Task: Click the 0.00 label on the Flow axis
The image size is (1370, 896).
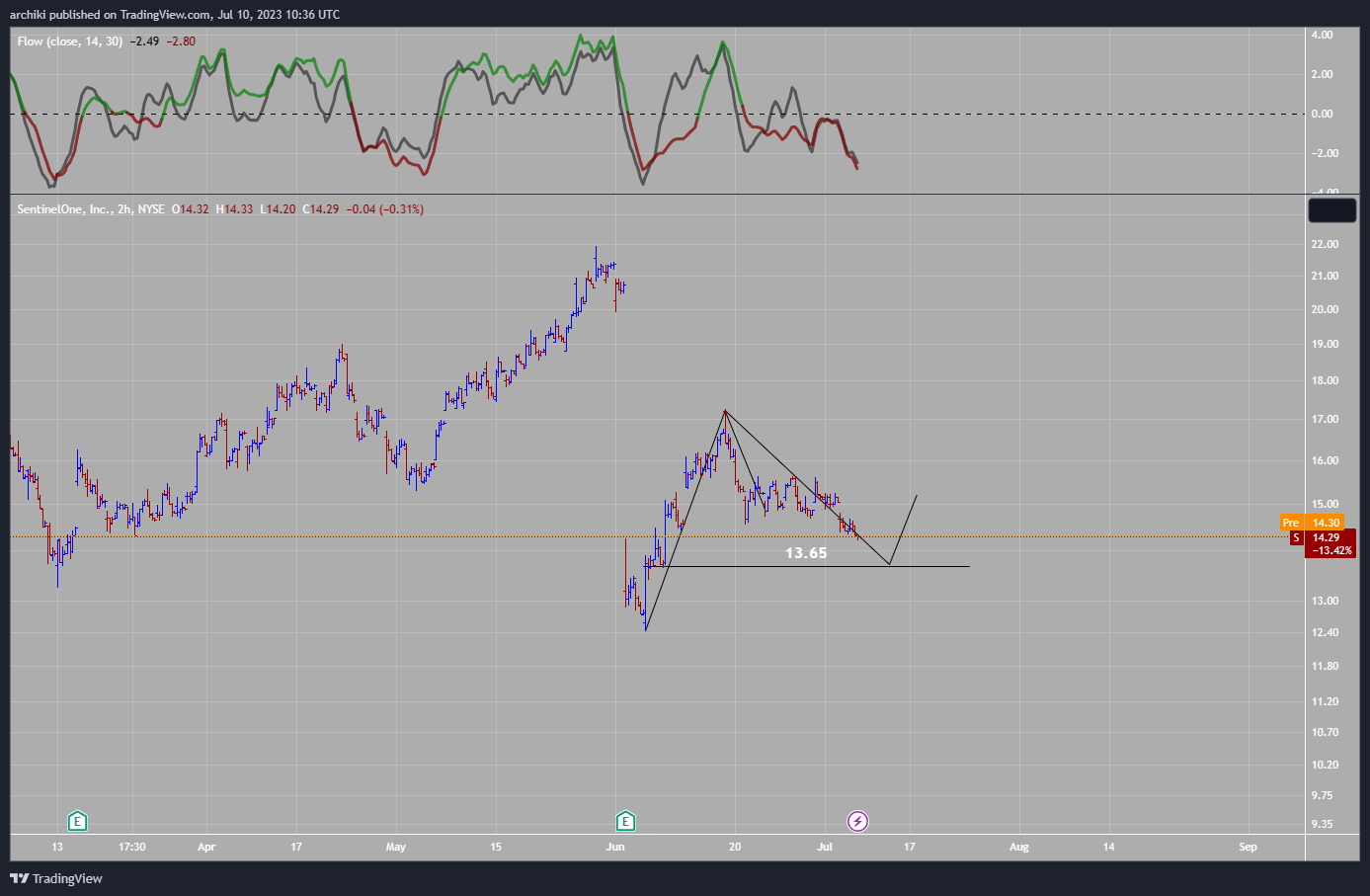Action: click(x=1322, y=114)
